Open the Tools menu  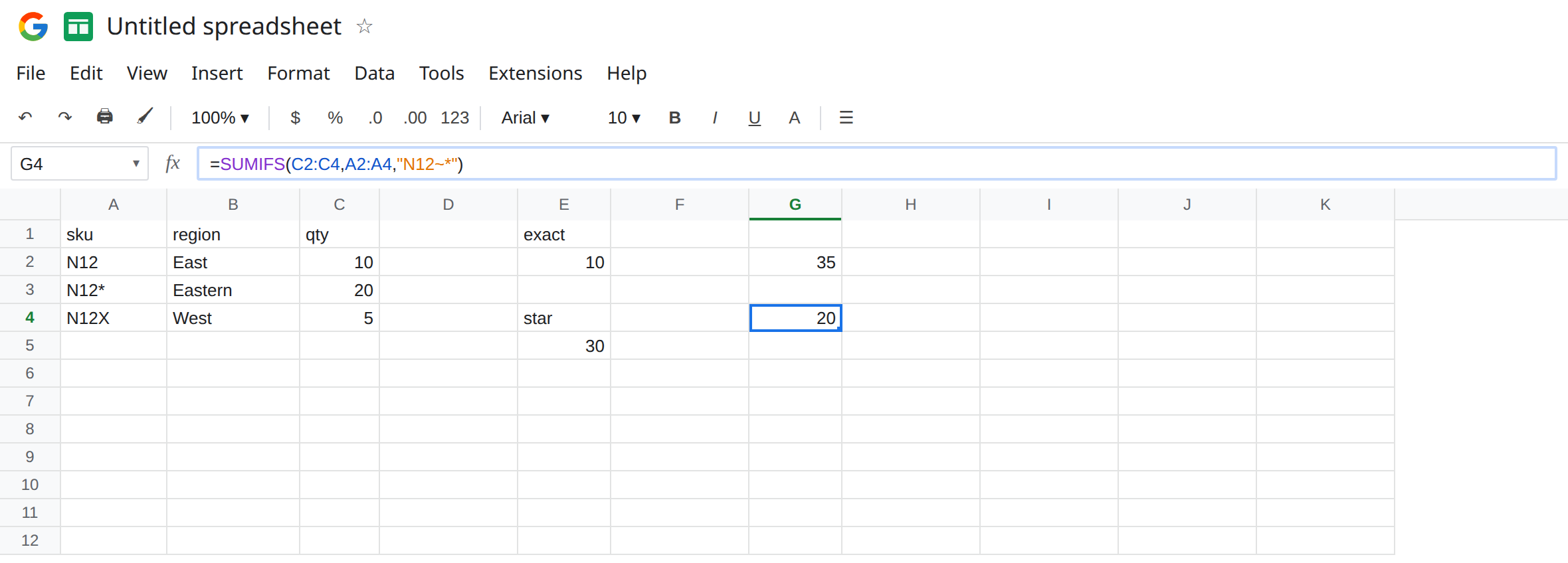(x=441, y=73)
